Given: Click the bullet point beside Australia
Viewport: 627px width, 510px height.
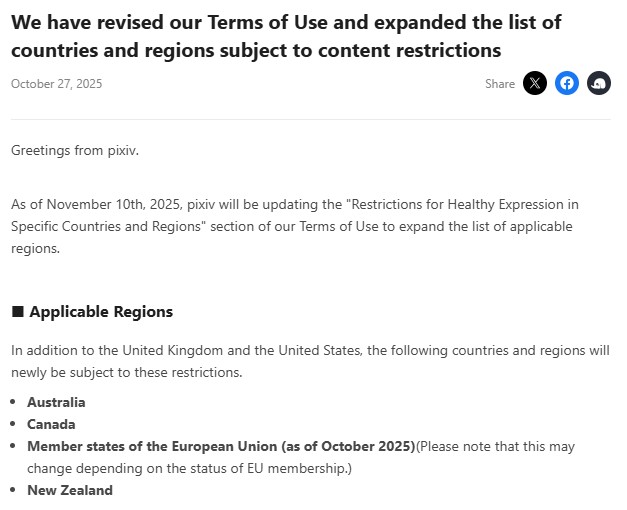Looking at the screenshot, I should click(x=14, y=402).
